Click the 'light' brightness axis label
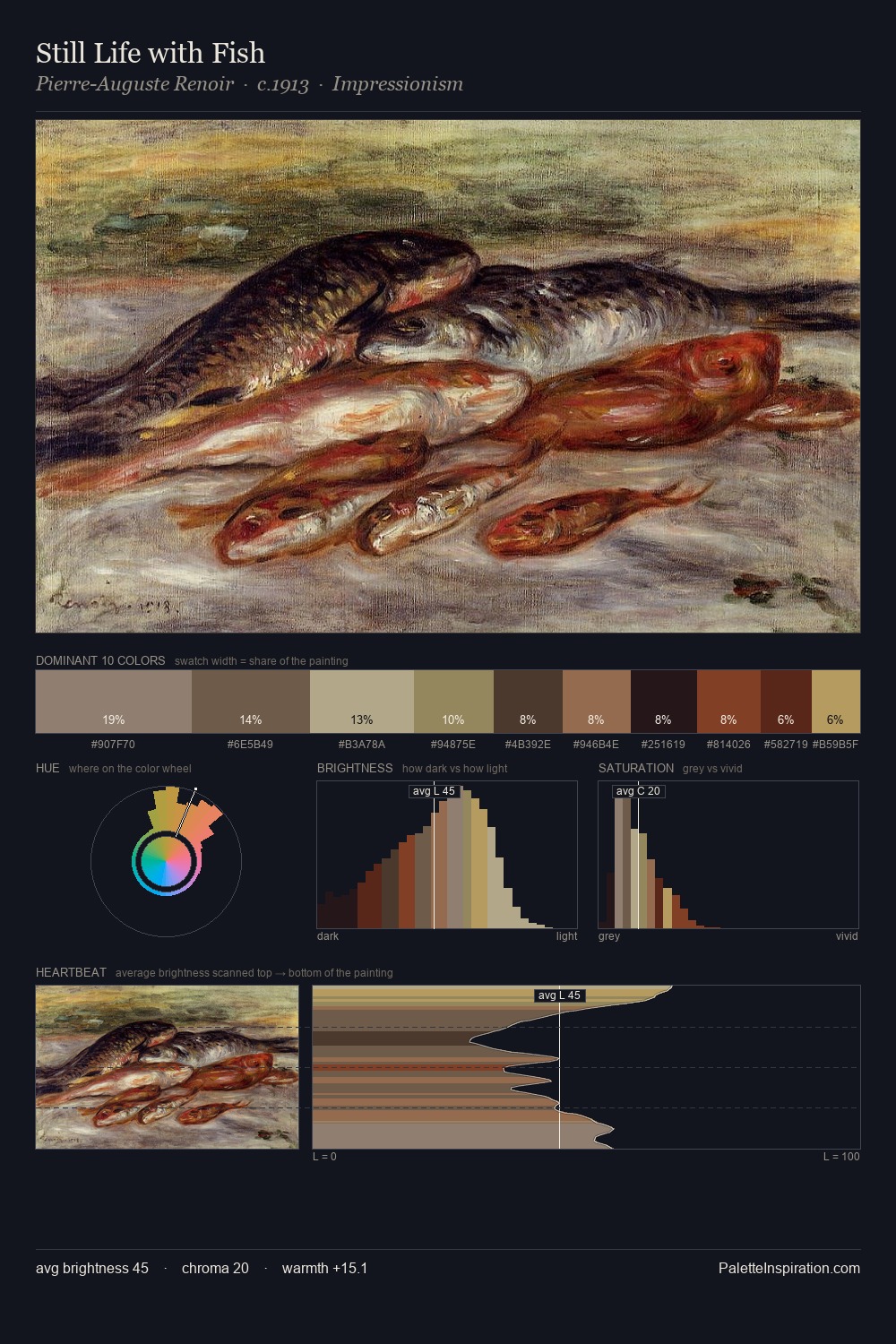The image size is (896, 1344). [x=566, y=936]
